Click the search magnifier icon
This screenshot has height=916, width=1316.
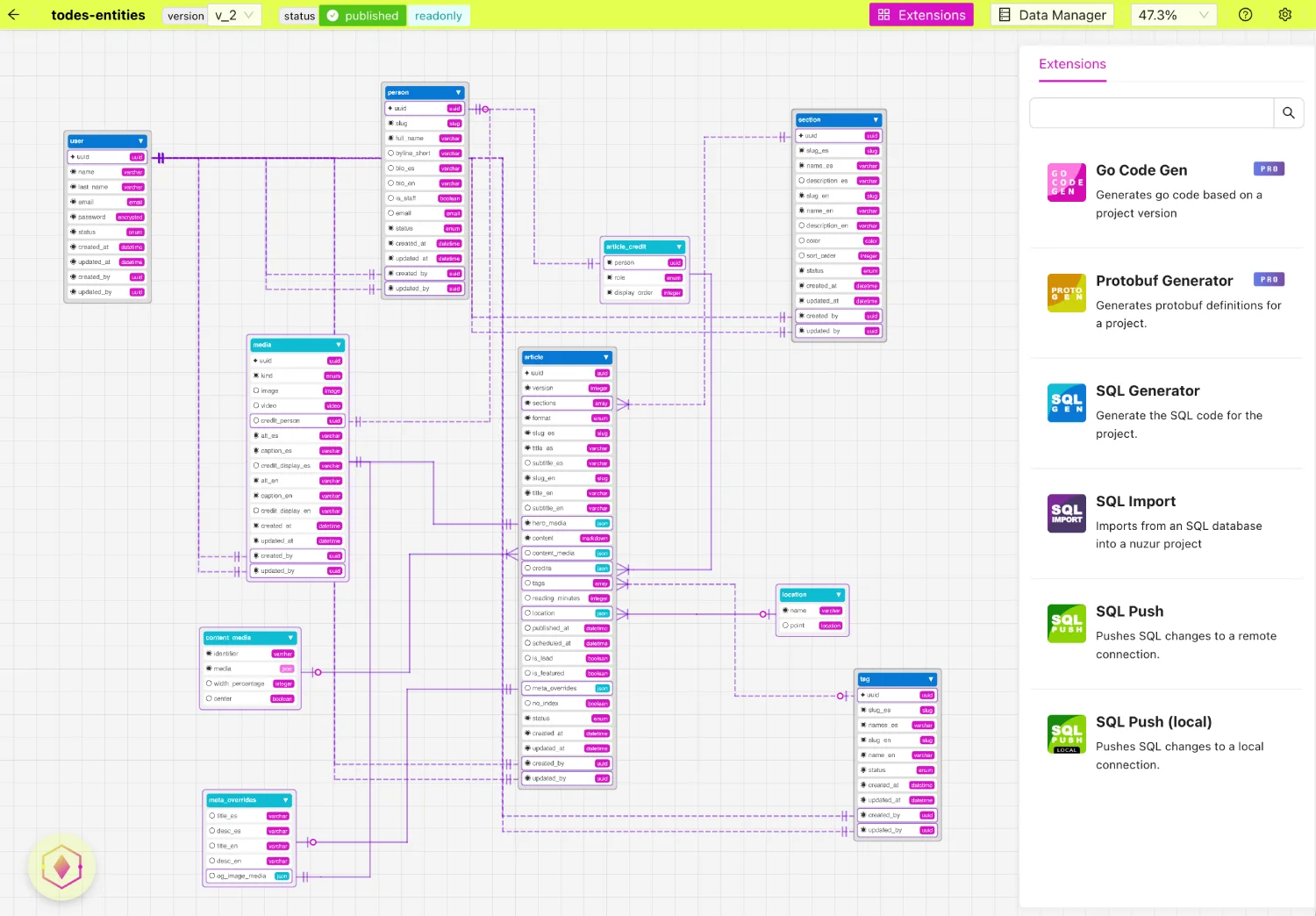click(x=1288, y=113)
